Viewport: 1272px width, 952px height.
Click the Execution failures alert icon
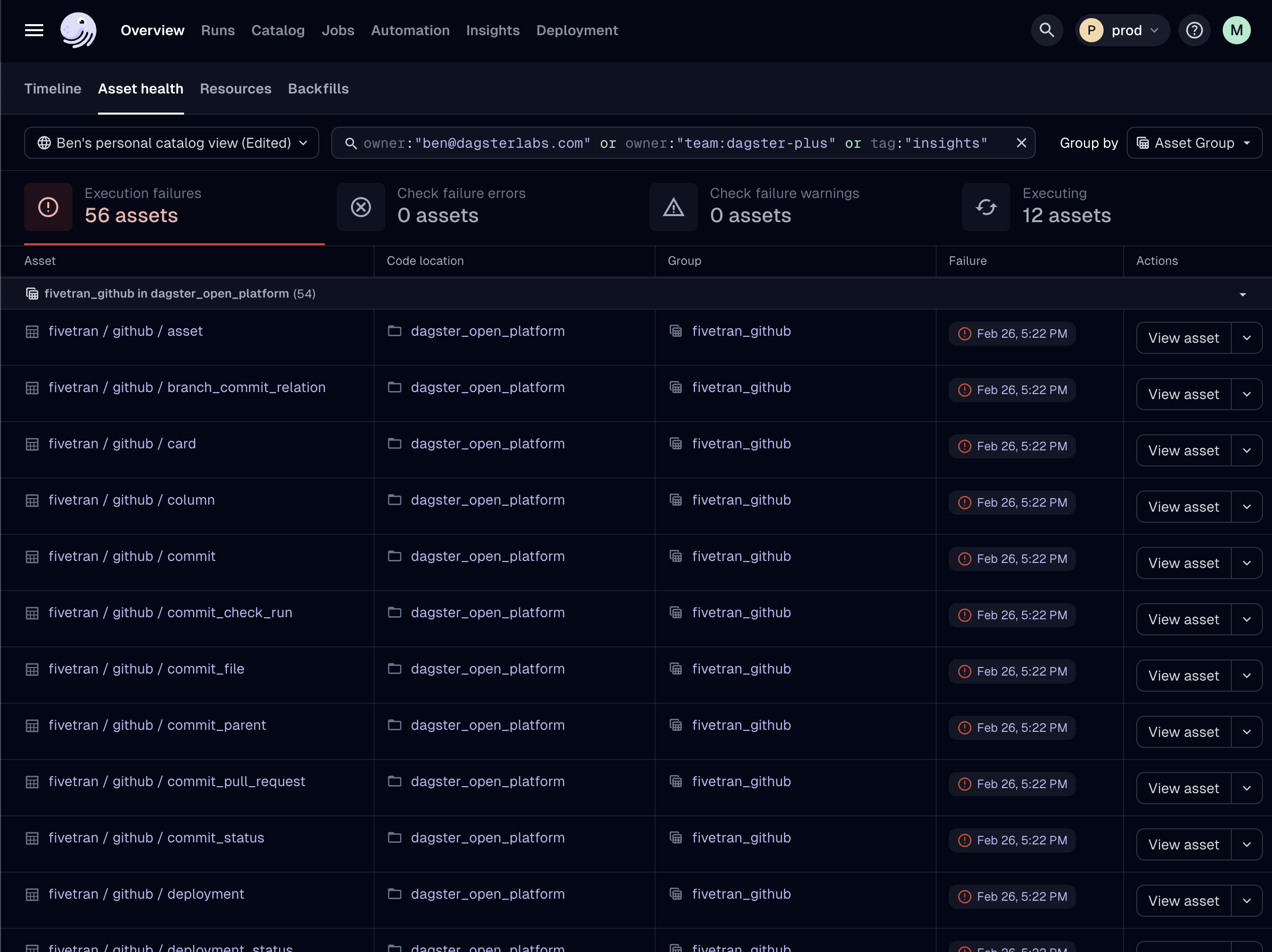[48, 208]
